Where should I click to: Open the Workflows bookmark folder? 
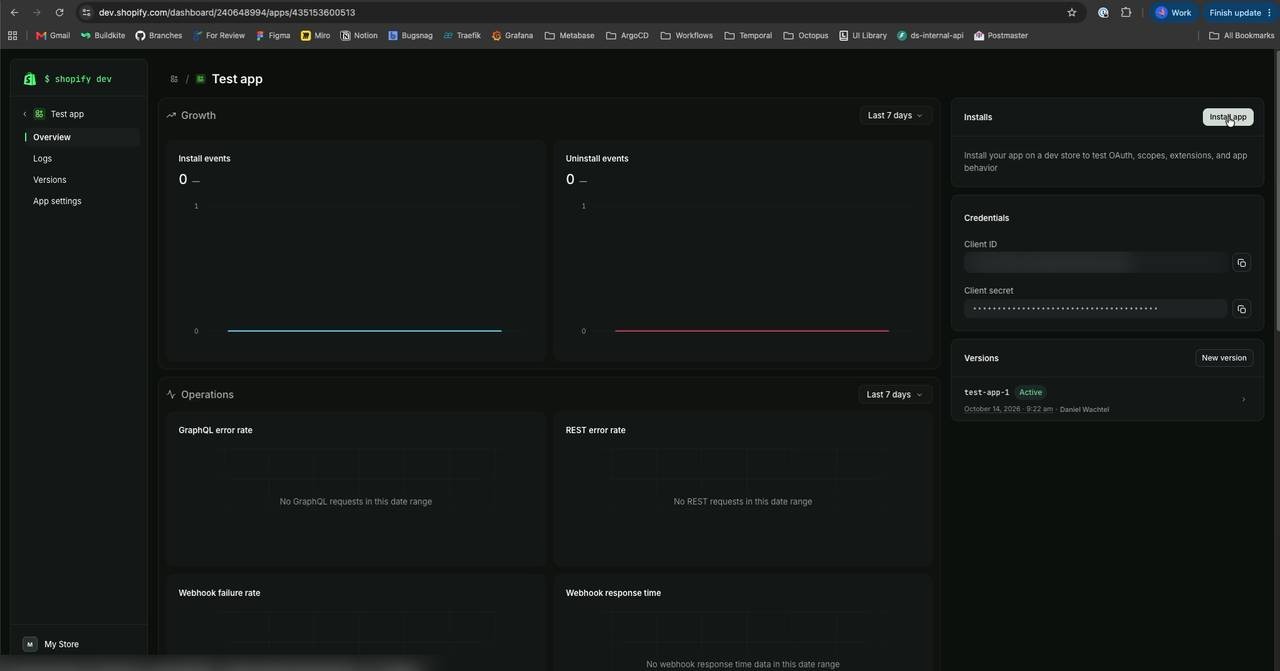(686, 36)
